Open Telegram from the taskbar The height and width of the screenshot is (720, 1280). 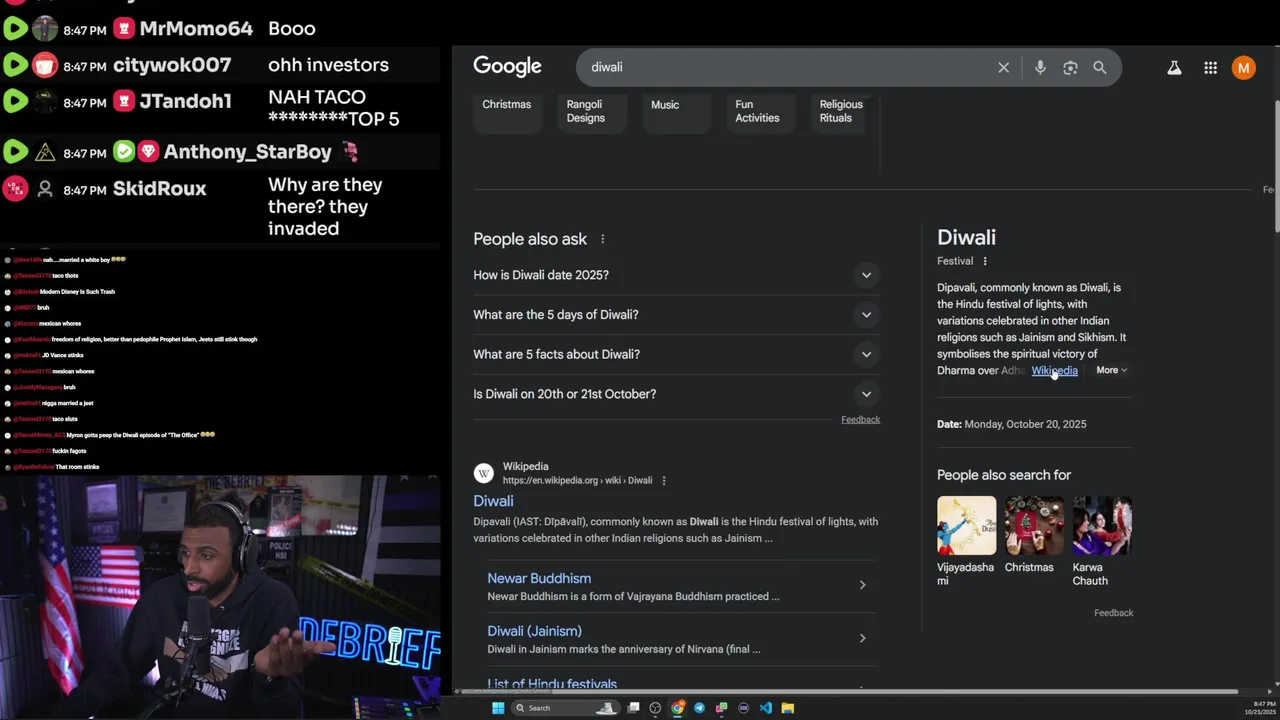[699, 708]
